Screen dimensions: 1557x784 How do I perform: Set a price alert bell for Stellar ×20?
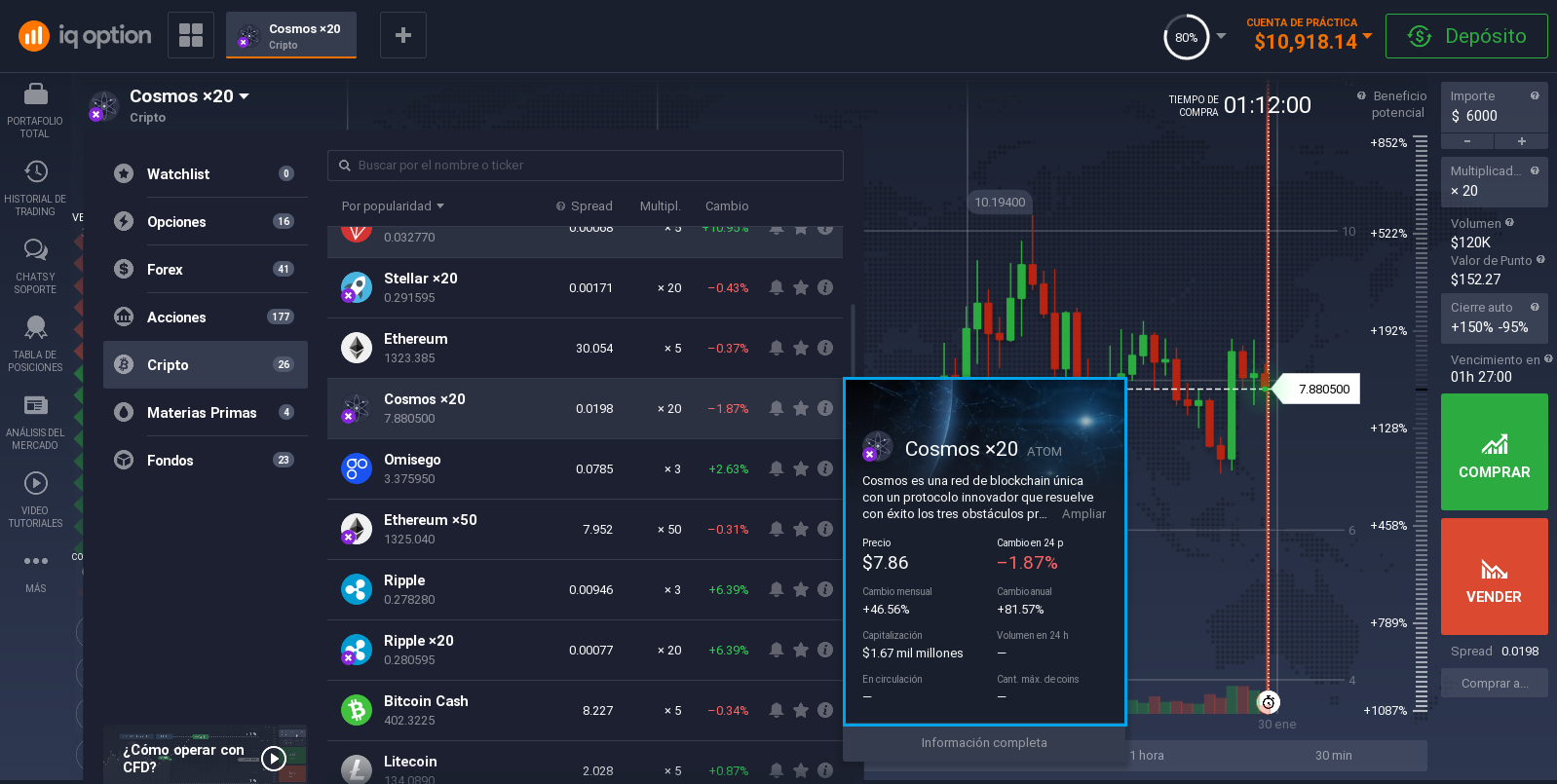click(777, 287)
